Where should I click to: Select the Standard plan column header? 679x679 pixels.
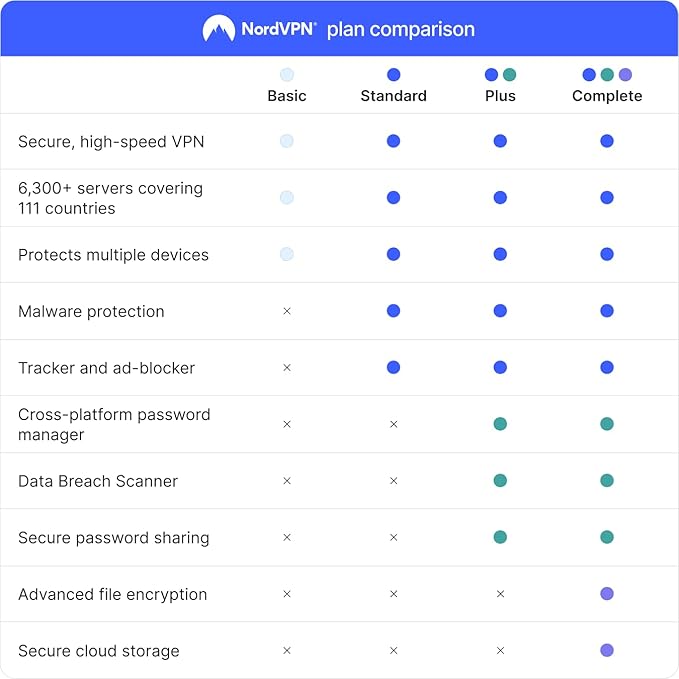pos(393,96)
